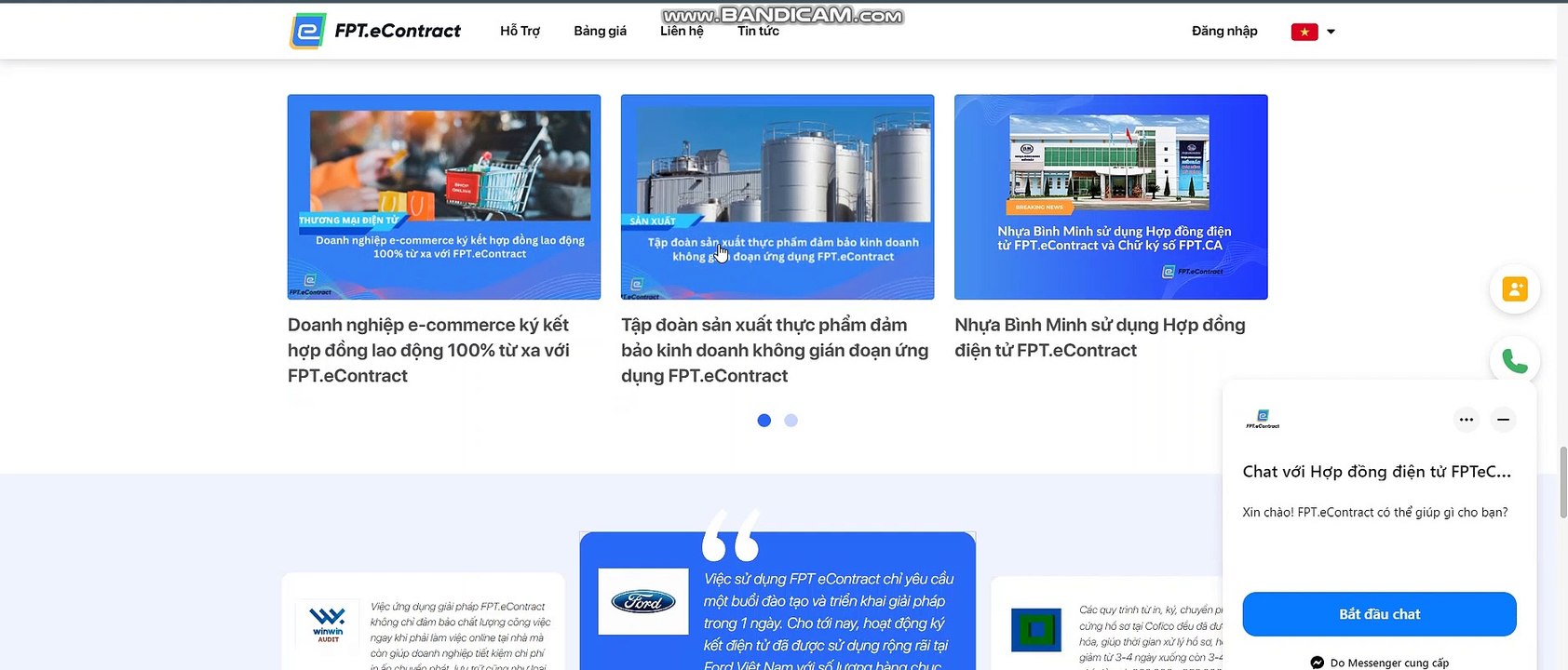Click the FPT.eContract logo icon
Image resolution: width=1568 pixels, height=670 pixels.
(x=307, y=31)
